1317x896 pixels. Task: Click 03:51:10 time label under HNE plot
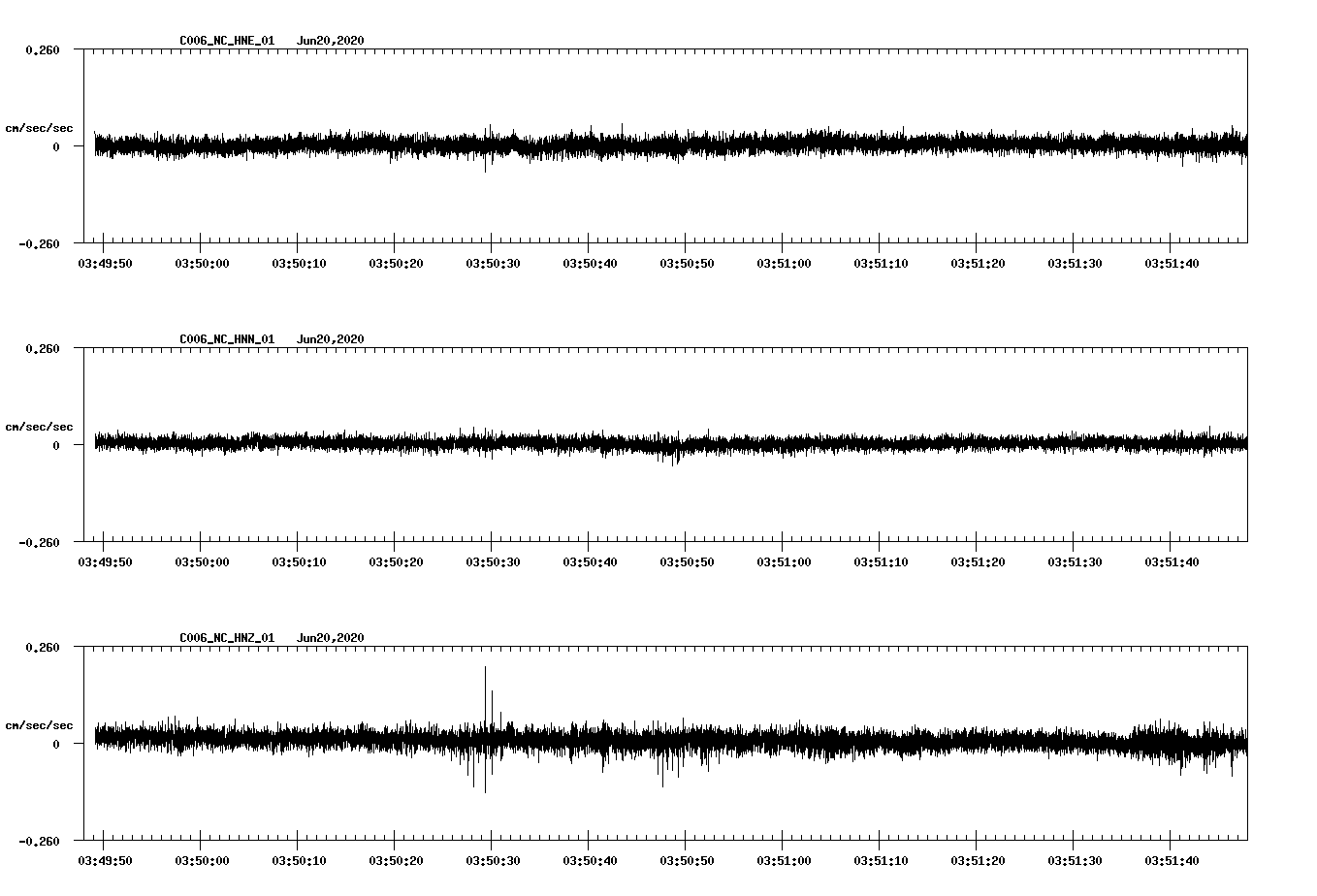[x=881, y=264]
